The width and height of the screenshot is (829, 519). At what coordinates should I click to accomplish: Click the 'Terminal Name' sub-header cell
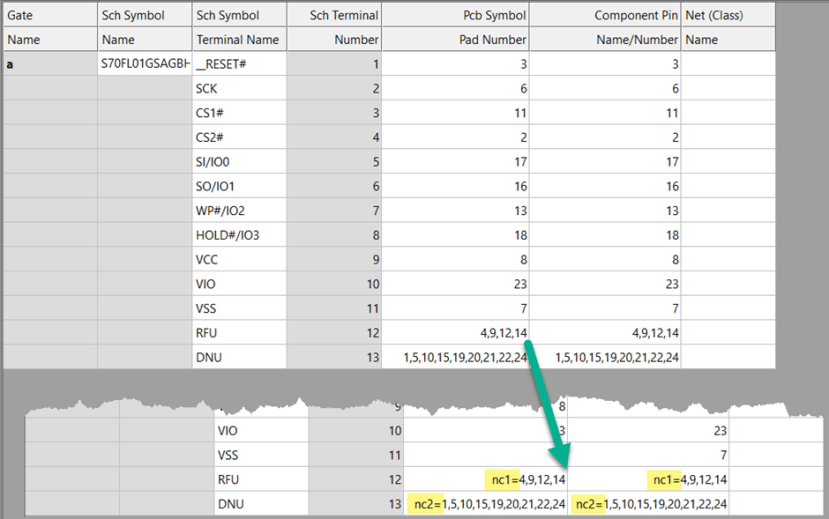coord(240,40)
